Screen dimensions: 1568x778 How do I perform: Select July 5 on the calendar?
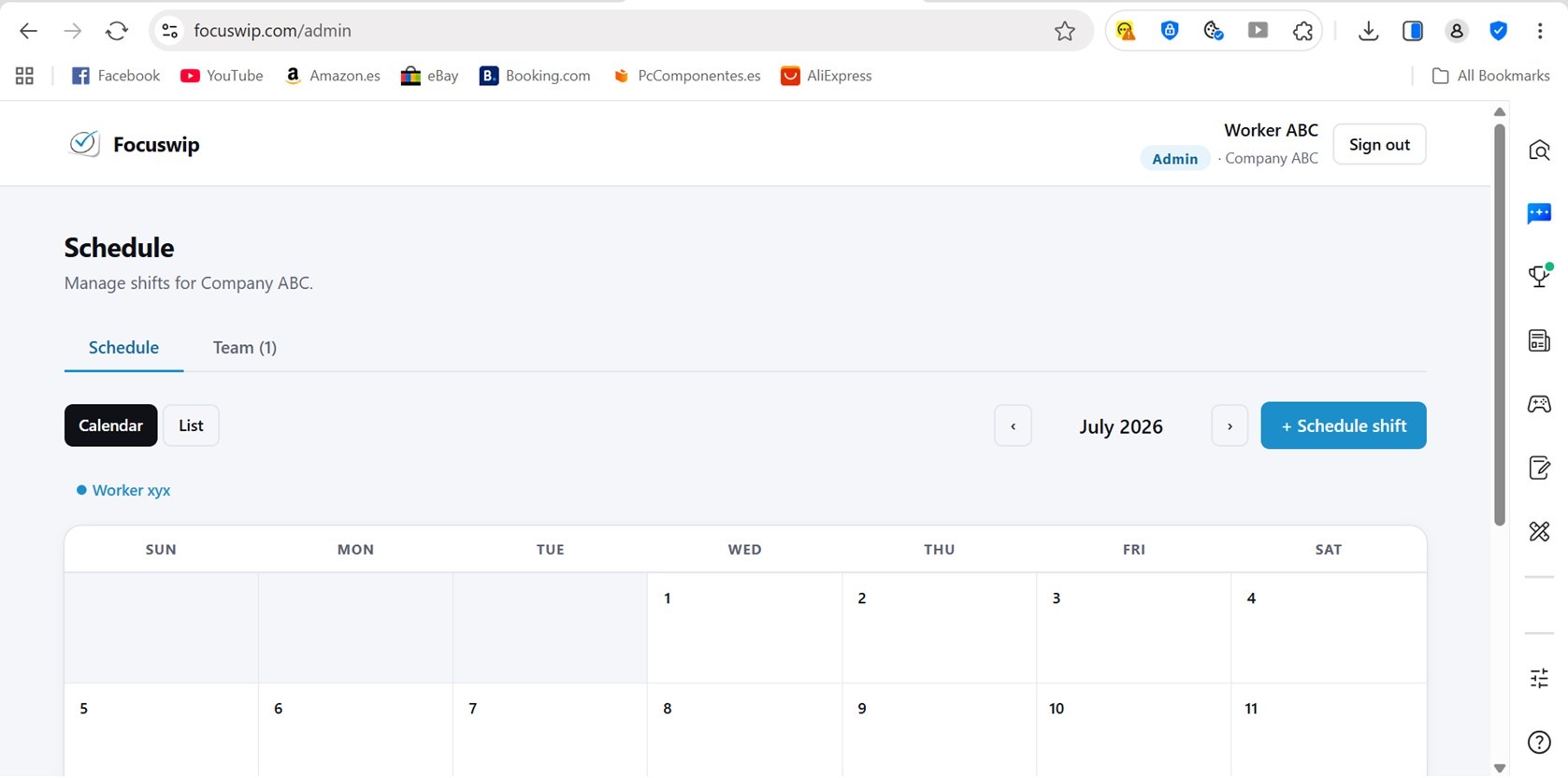click(x=161, y=730)
